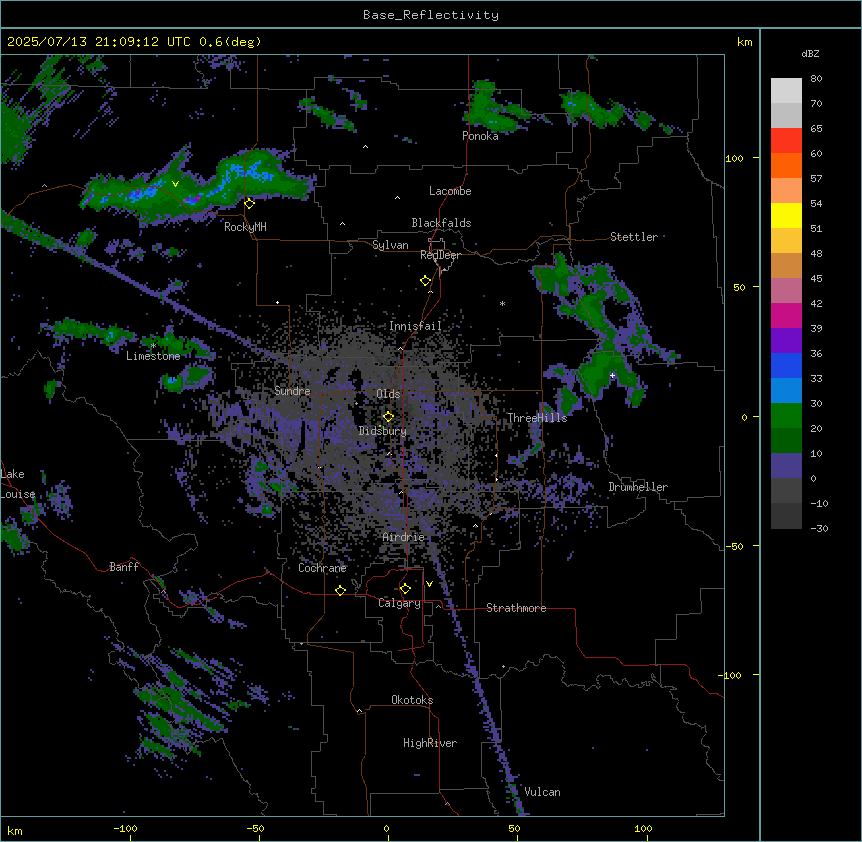This screenshot has height=842, width=862.
Task: Select the red legend swatch for 60-65 dBZ
Action: [x=786, y=140]
